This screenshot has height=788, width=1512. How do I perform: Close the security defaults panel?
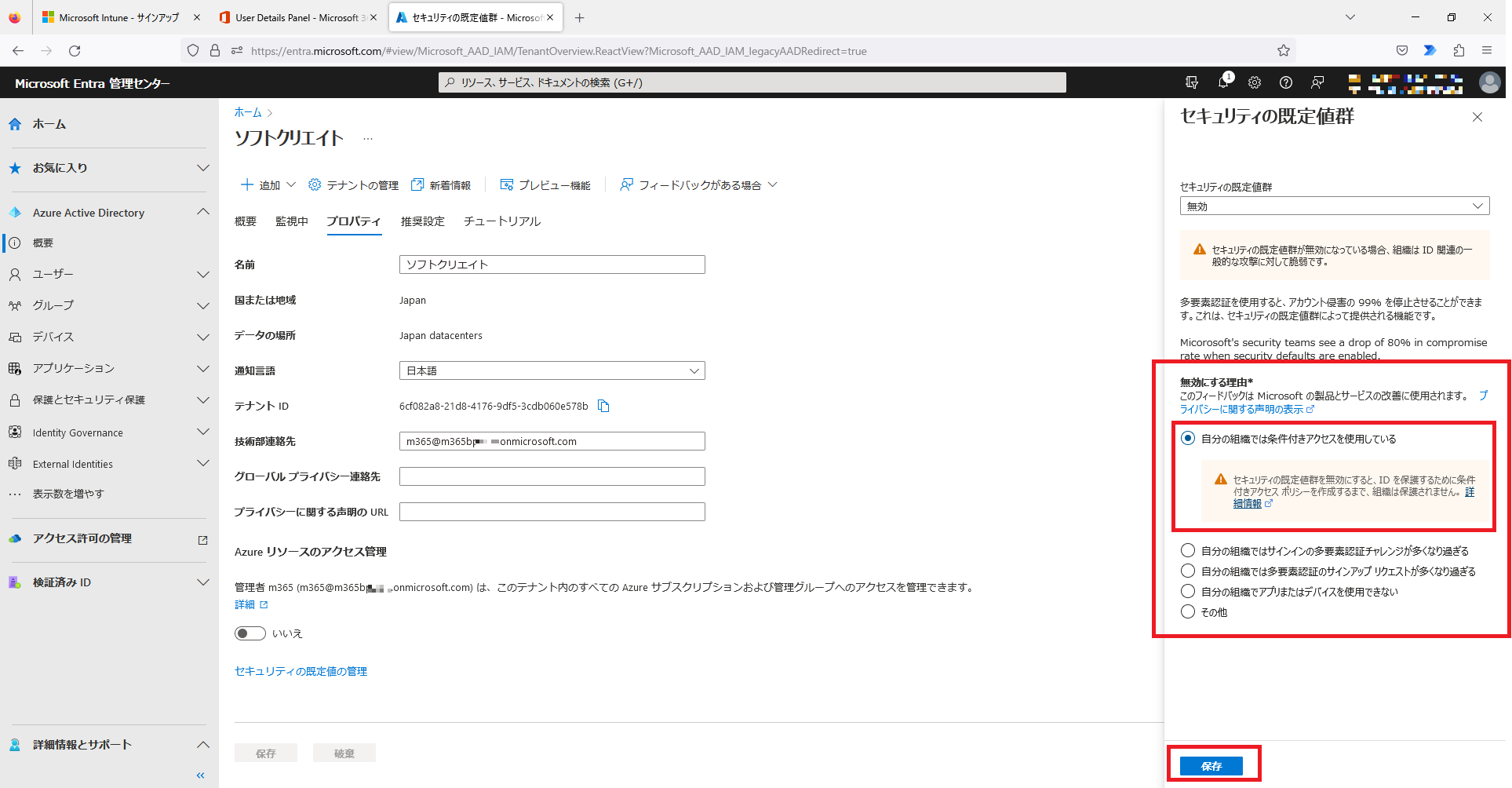coord(1477,117)
